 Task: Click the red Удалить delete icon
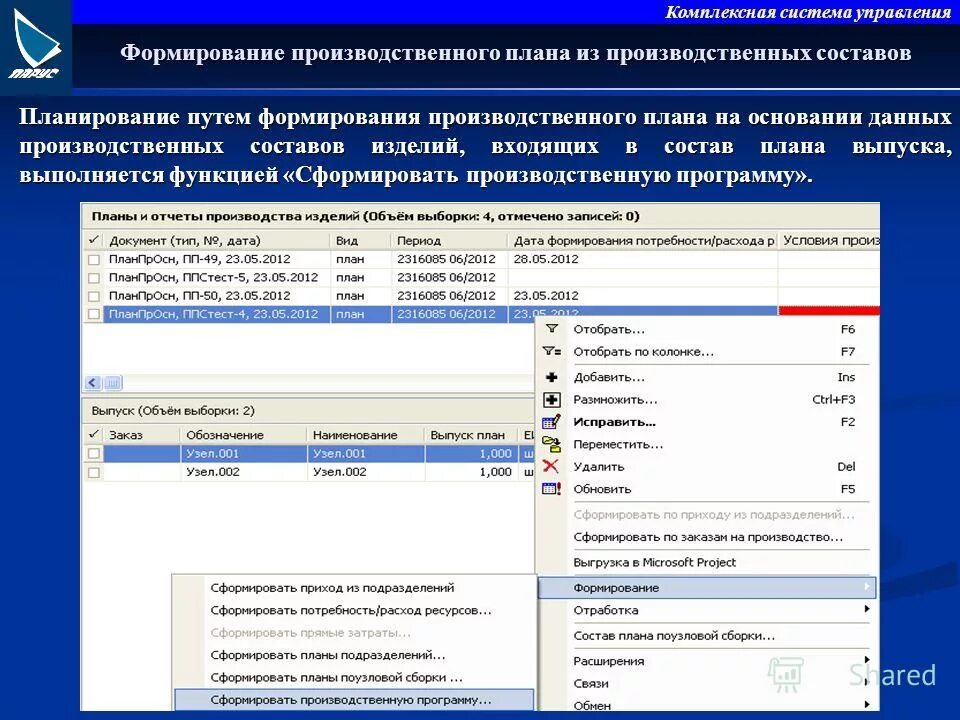click(x=549, y=466)
